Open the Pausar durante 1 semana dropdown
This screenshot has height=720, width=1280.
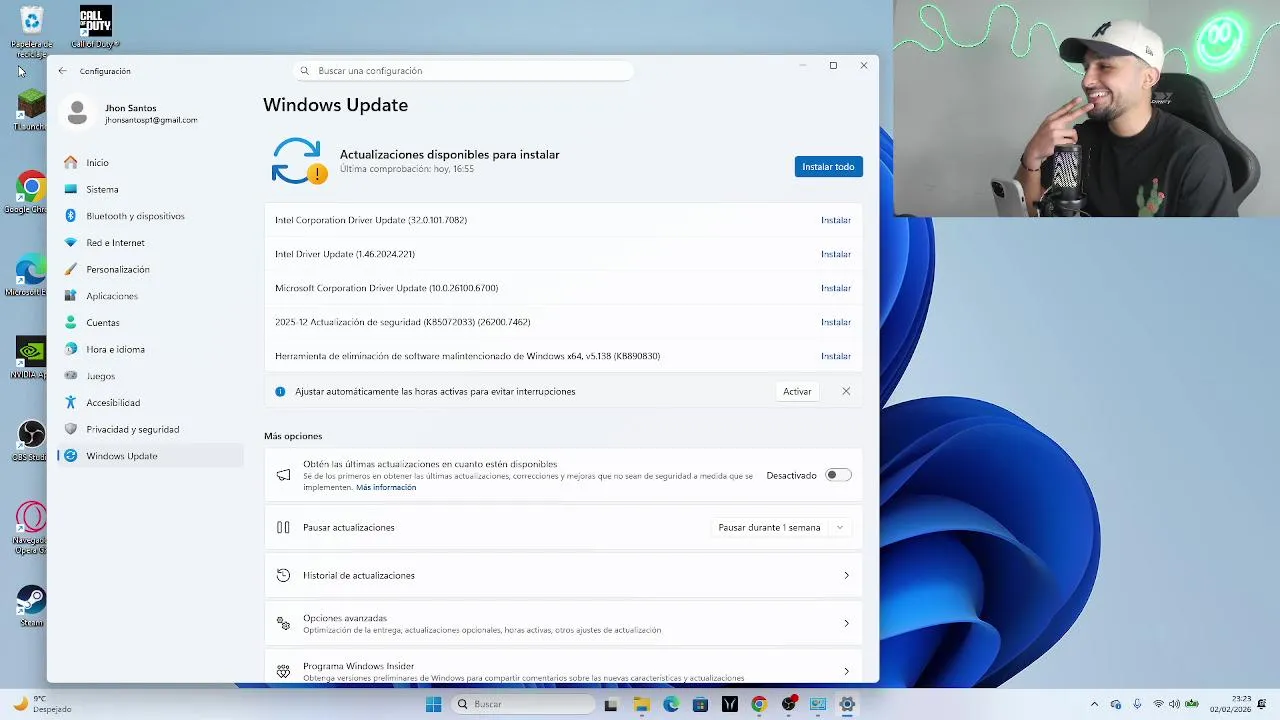click(781, 528)
